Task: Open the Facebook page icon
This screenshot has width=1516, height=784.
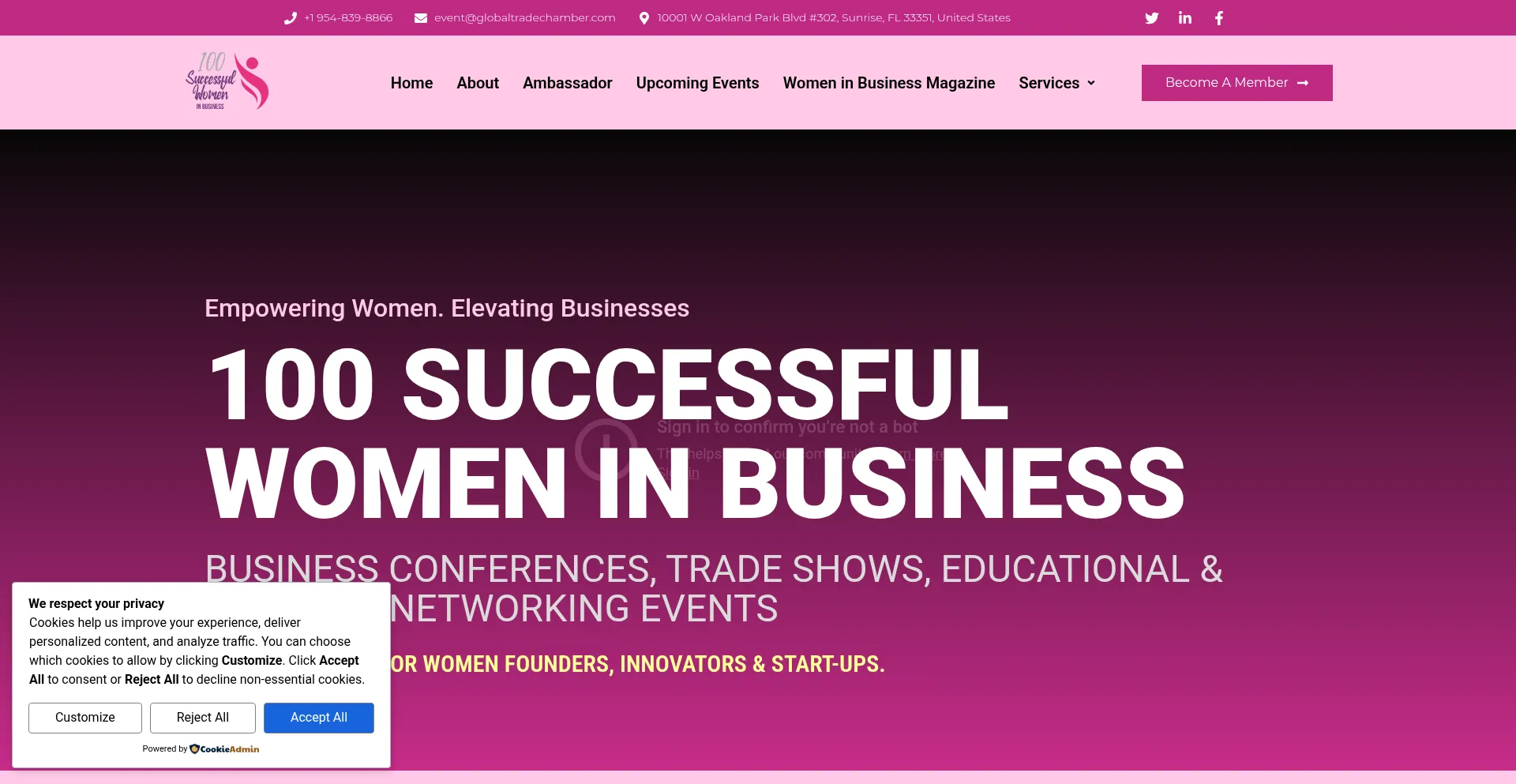Action: click(1219, 18)
